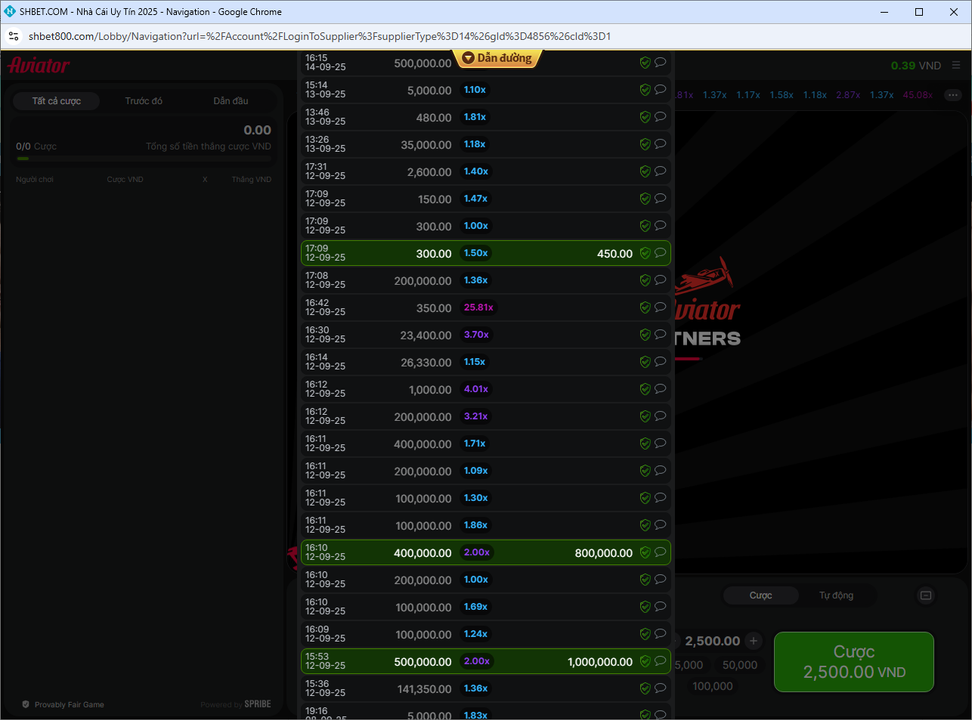Screen dimensions: 972x720
Task: Click the green shield icon on the 25.81x row
Action: click(645, 307)
